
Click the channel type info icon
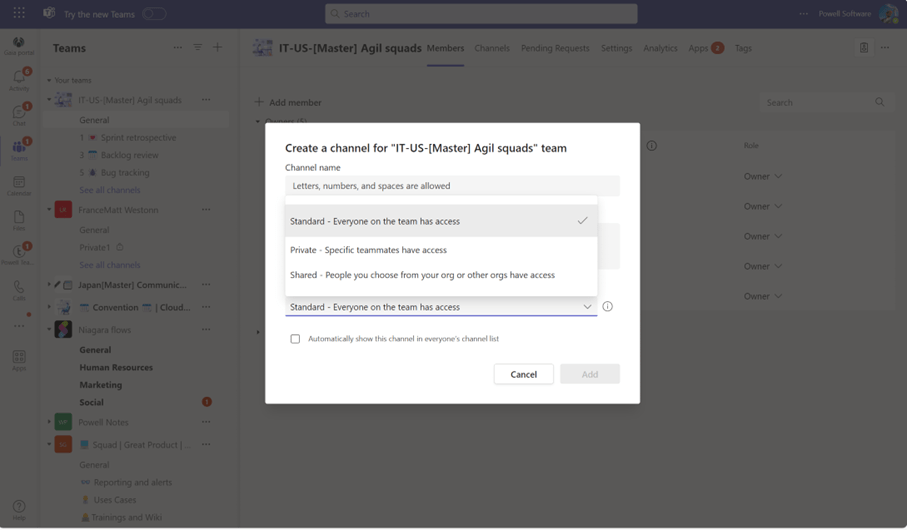pyautogui.click(x=607, y=307)
